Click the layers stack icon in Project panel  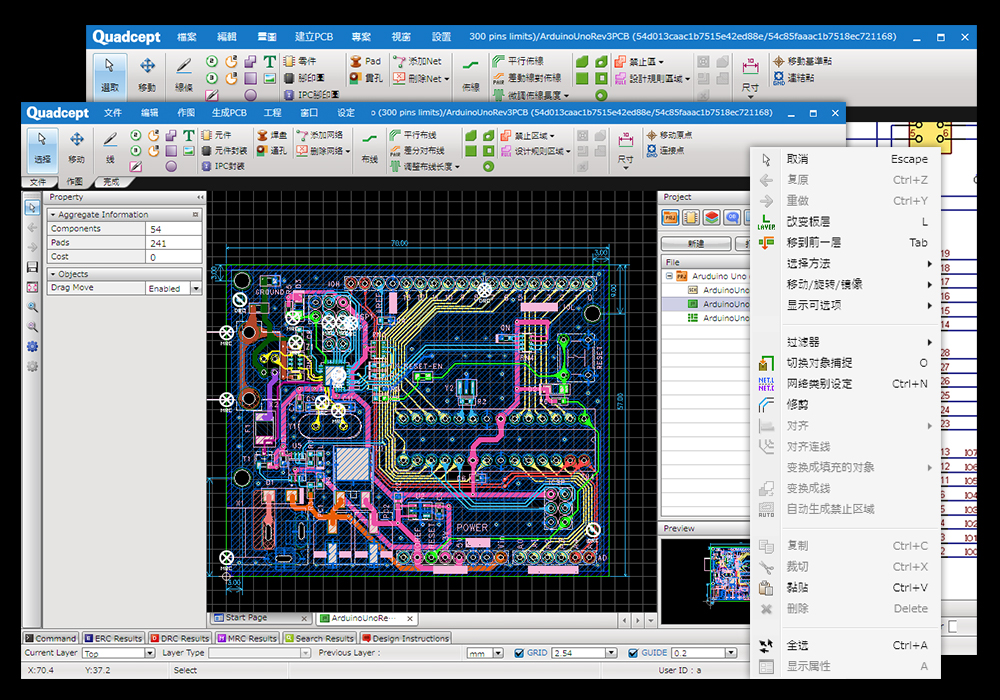coord(712,217)
